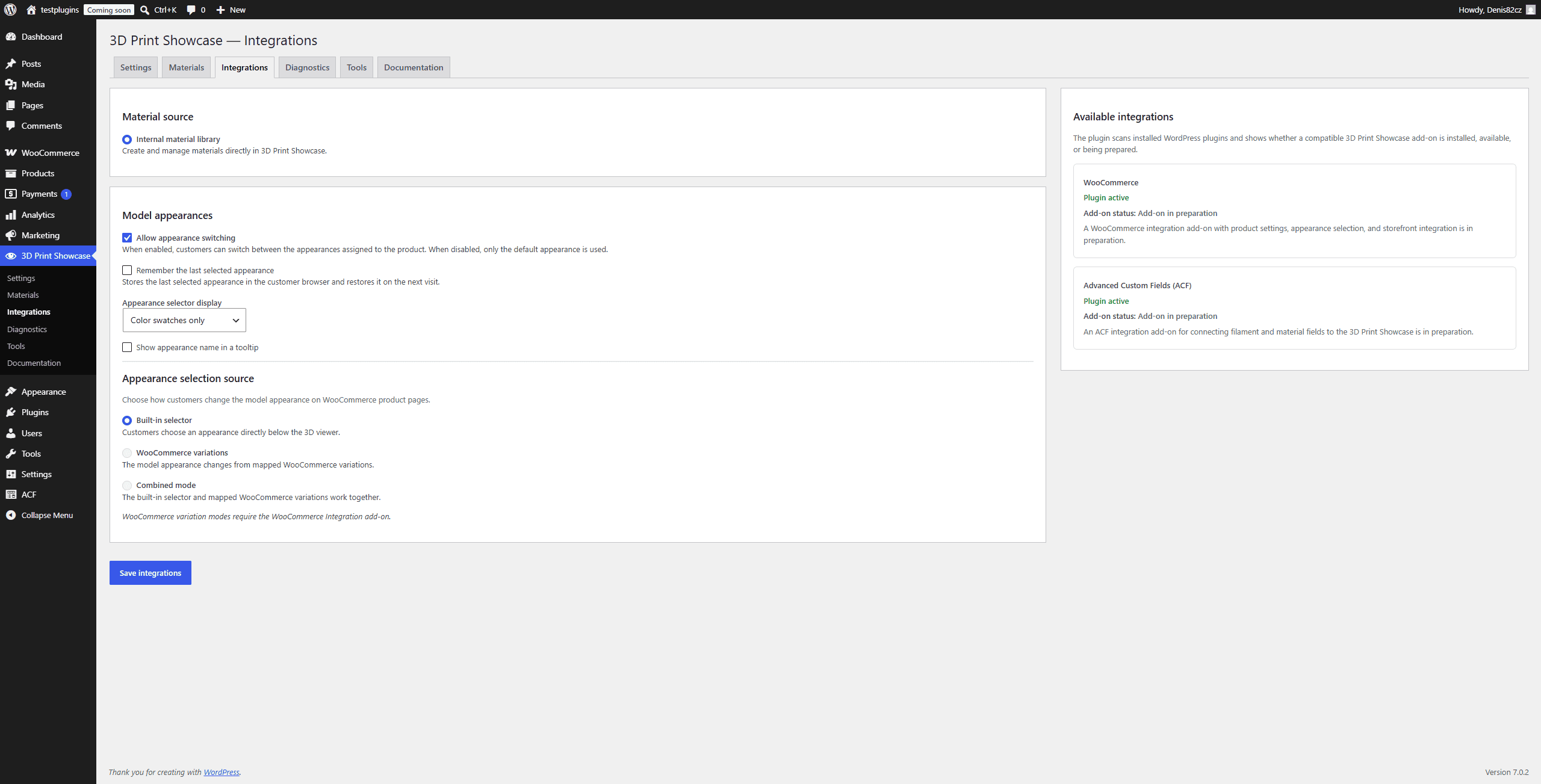The width and height of the screenshot is (1541, 784).
Task: Click the Save integrations button
Action: click(150, 573)
